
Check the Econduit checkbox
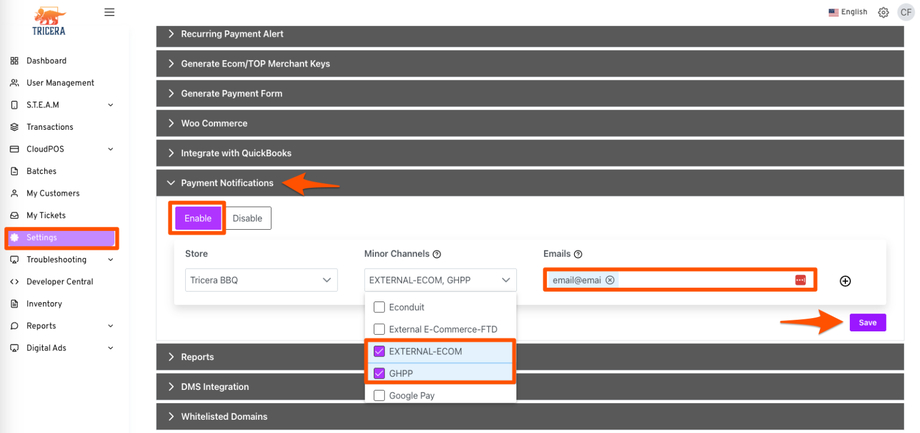pyautogui.click(x=379, y=307)
